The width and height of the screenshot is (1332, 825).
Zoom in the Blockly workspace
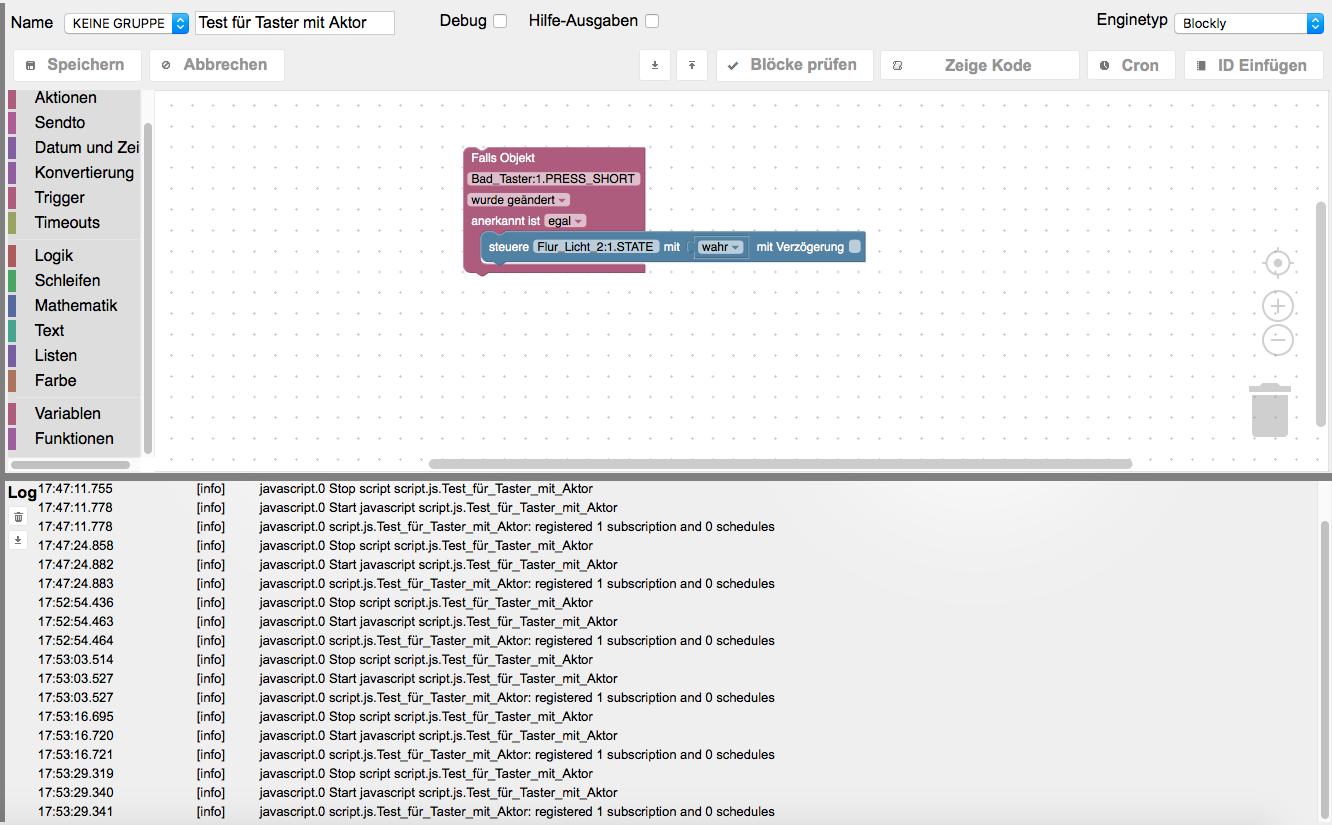pyautogui.click(x=1277, y=306)
